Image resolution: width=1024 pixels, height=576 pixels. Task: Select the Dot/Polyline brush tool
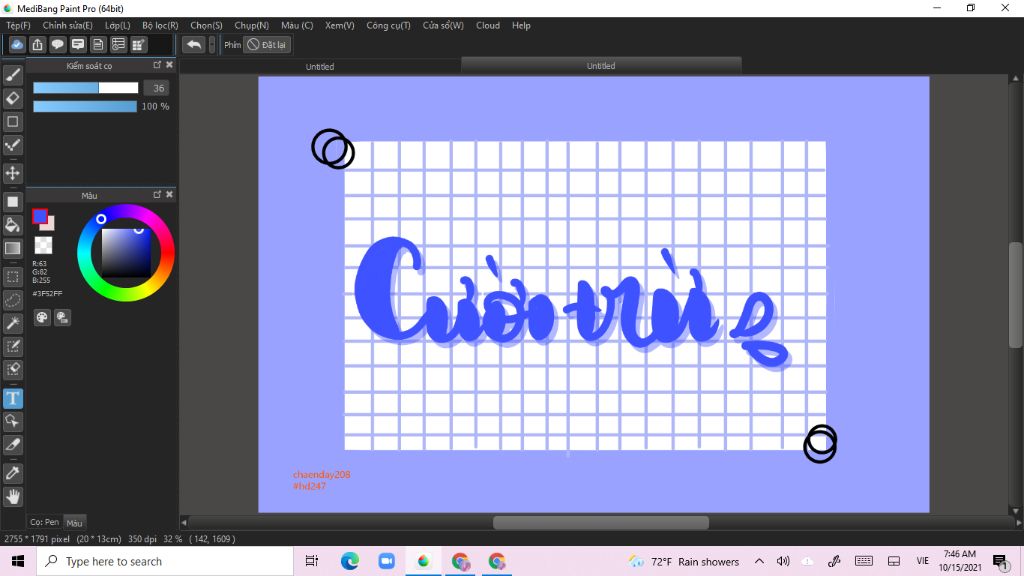(x=12, y=146)
